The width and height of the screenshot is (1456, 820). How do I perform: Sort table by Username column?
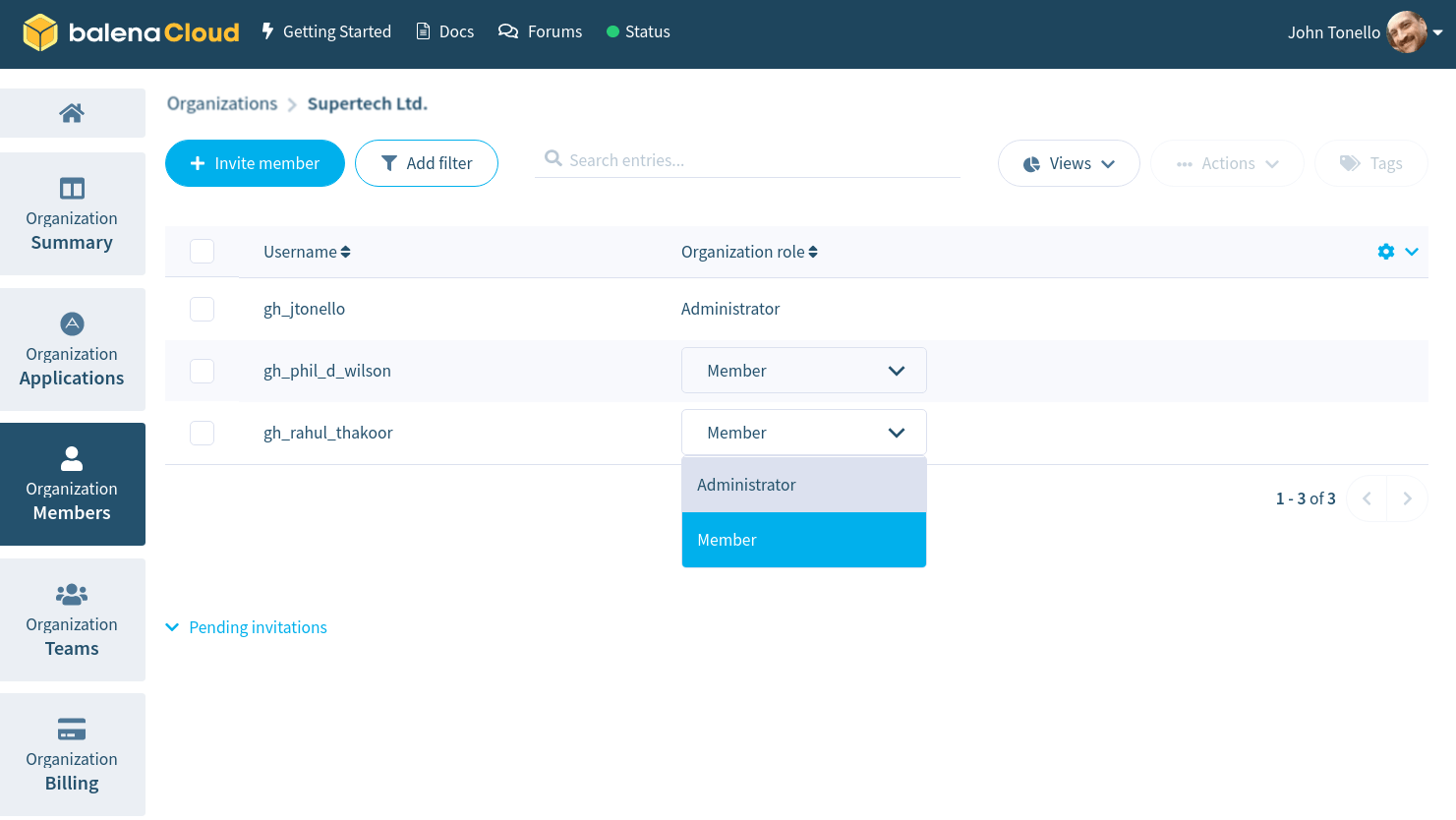point(307,252)
